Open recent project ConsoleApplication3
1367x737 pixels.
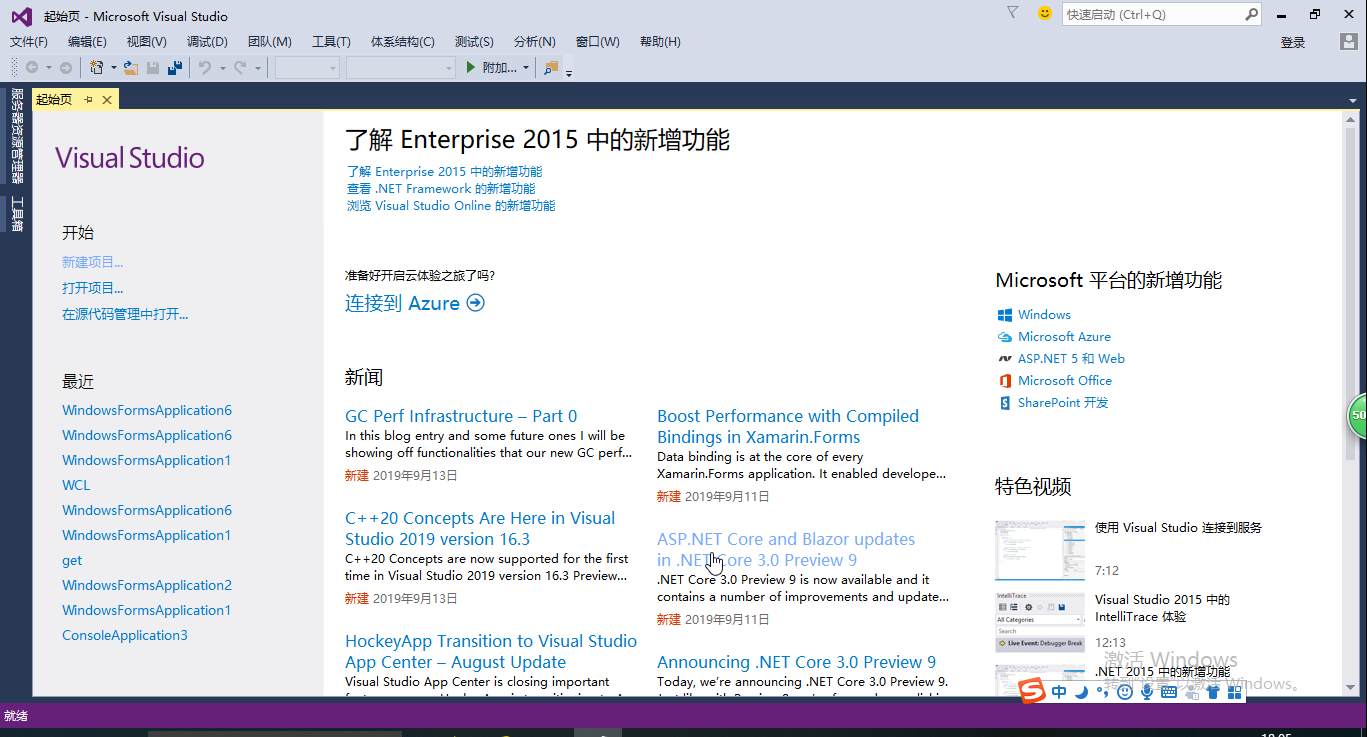(x=125, y=635)
